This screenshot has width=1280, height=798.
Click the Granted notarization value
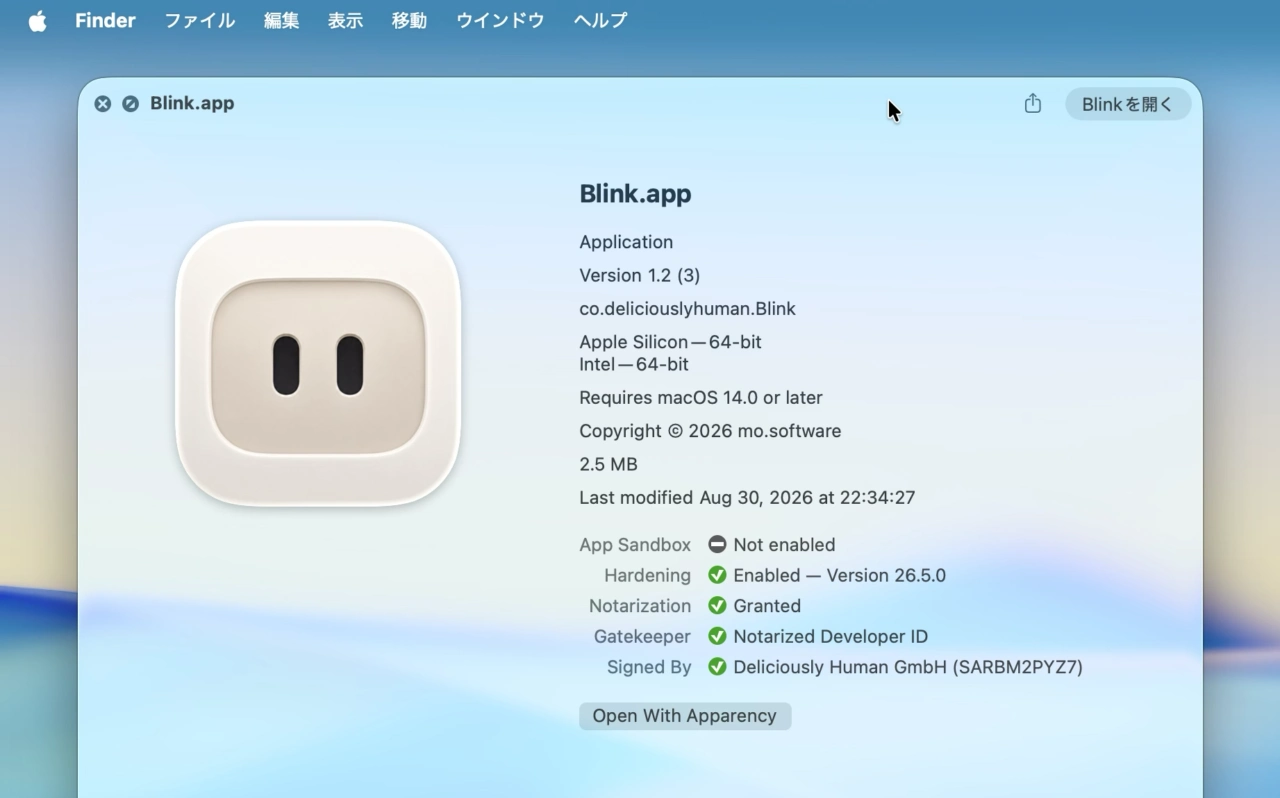767,606
